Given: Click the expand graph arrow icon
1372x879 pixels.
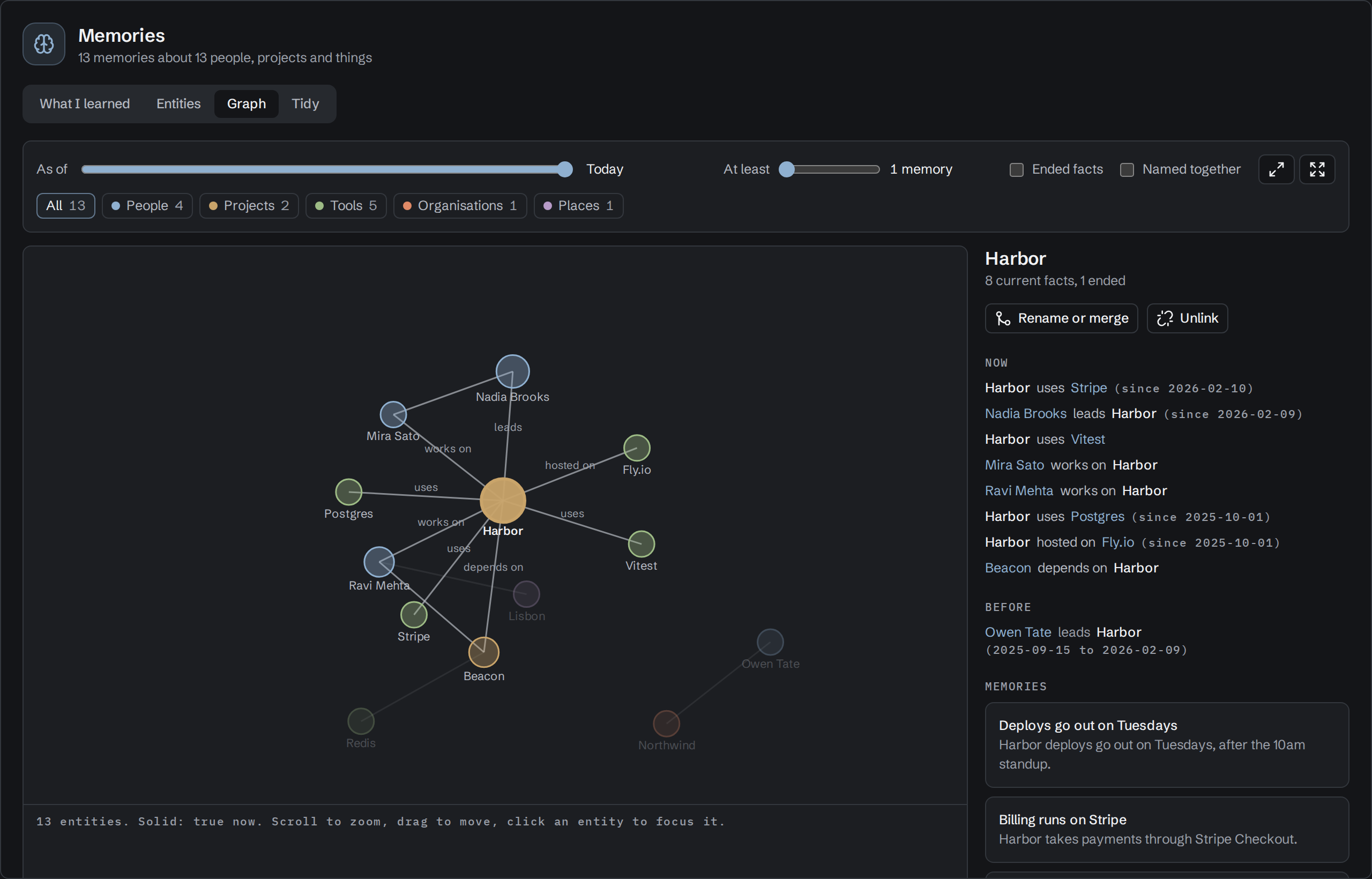Looking at the screenshot, I should click(1276, 169).
